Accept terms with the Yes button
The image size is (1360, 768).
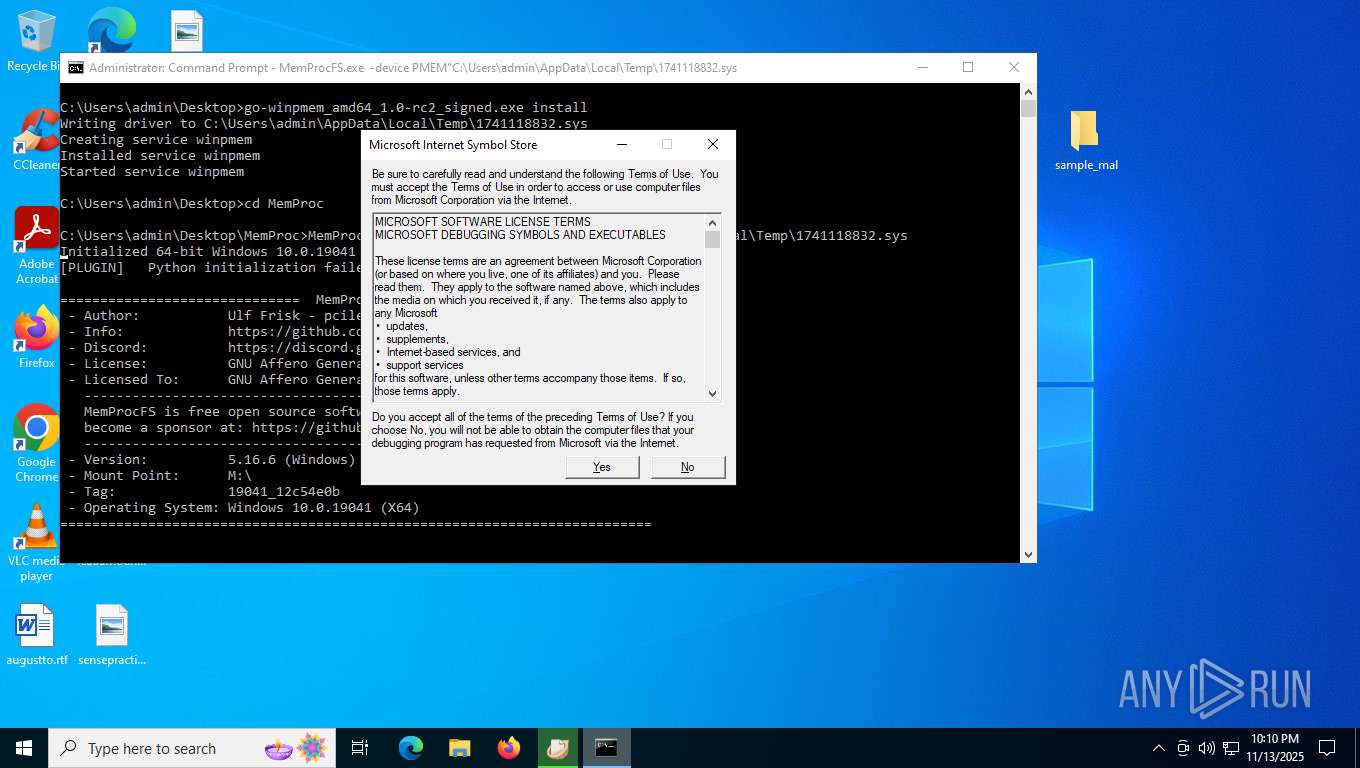click(x=602, y=467)
